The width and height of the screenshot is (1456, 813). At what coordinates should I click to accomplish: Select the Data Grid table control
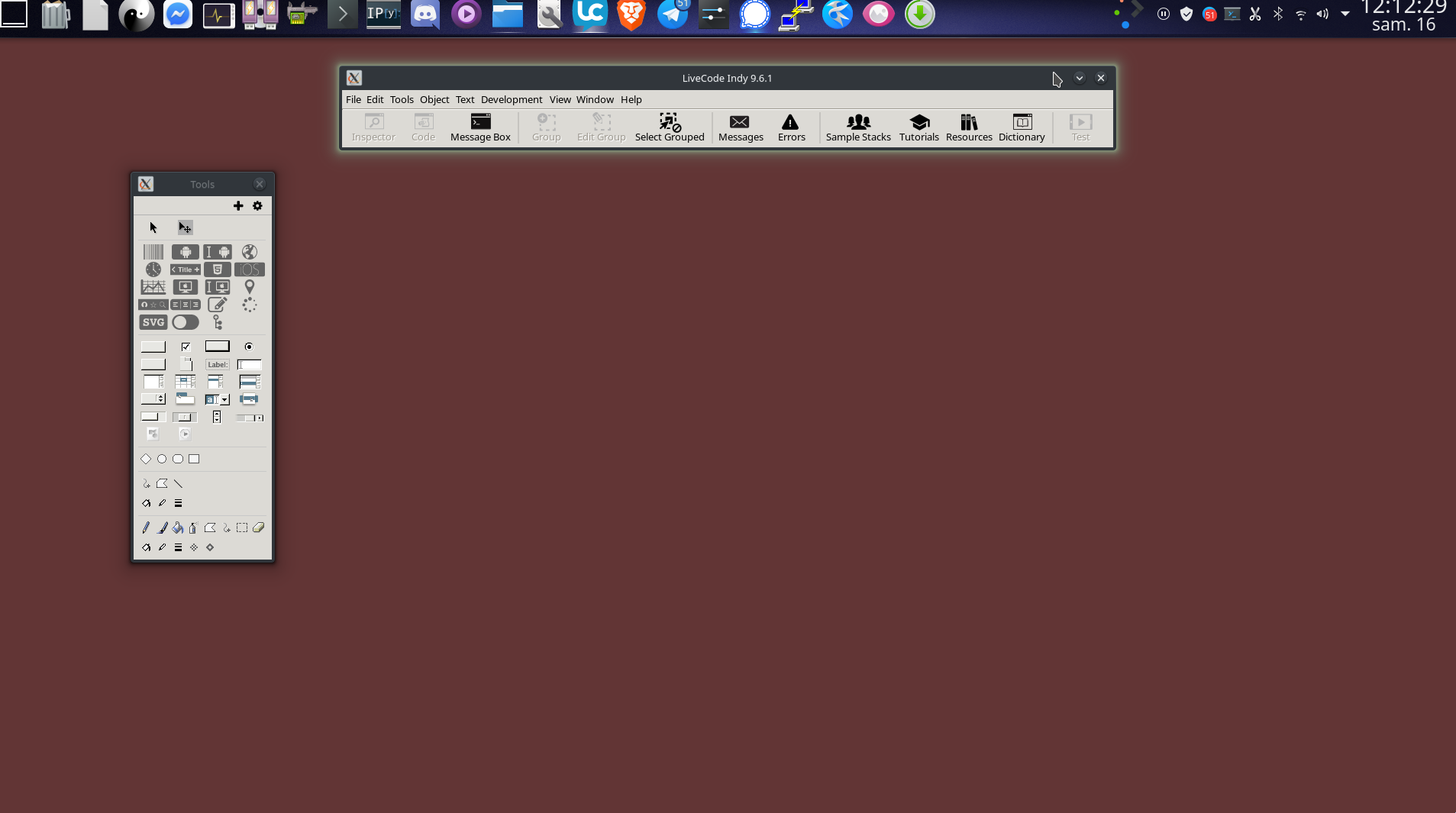(186, 382)
